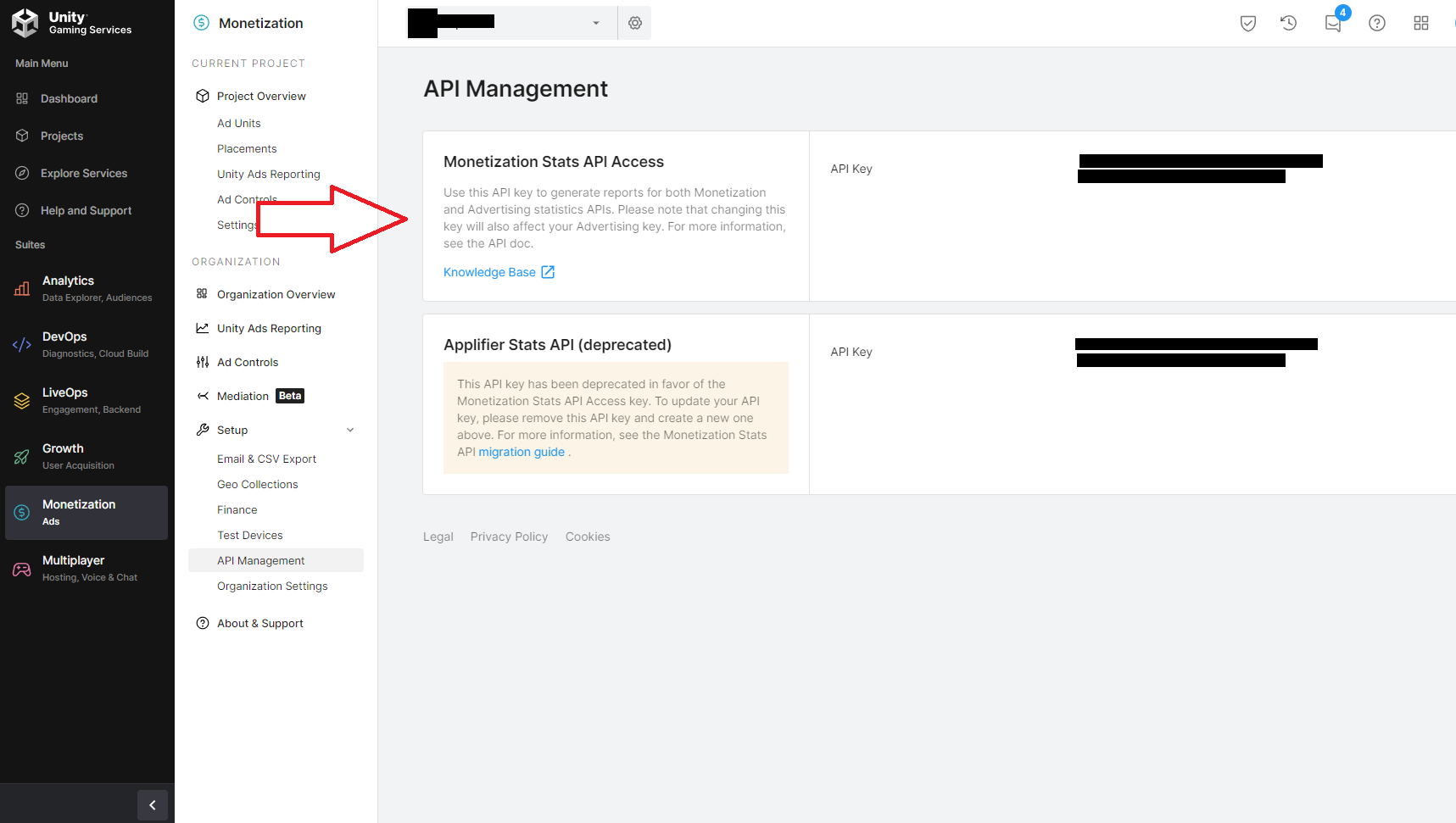Click the Applifier Stats API (deprecated) heading
This screenshot has width=1456, height=823.
pos(557,345)
